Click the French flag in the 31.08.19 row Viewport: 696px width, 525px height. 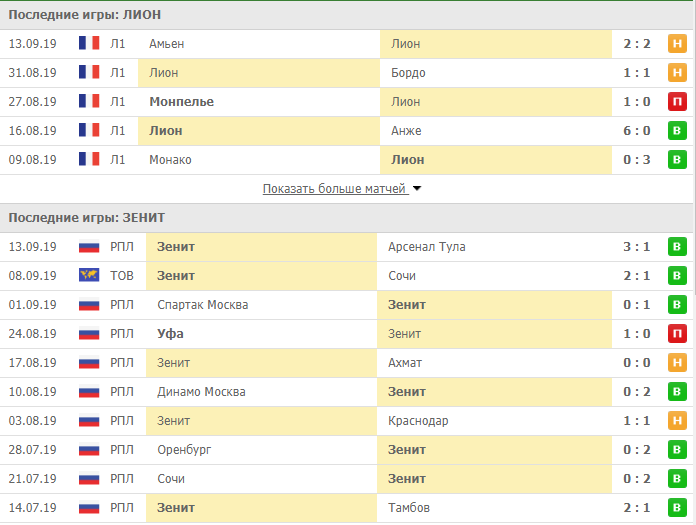pos(89,72)
